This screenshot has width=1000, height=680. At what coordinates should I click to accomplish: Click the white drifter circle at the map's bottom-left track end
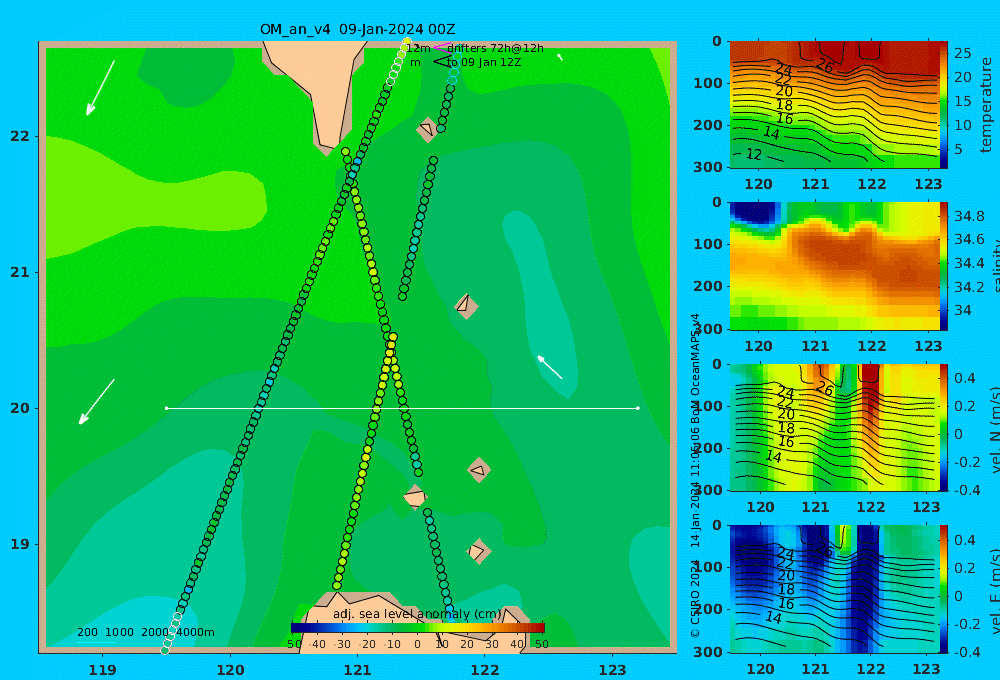[x=165, y=650]
